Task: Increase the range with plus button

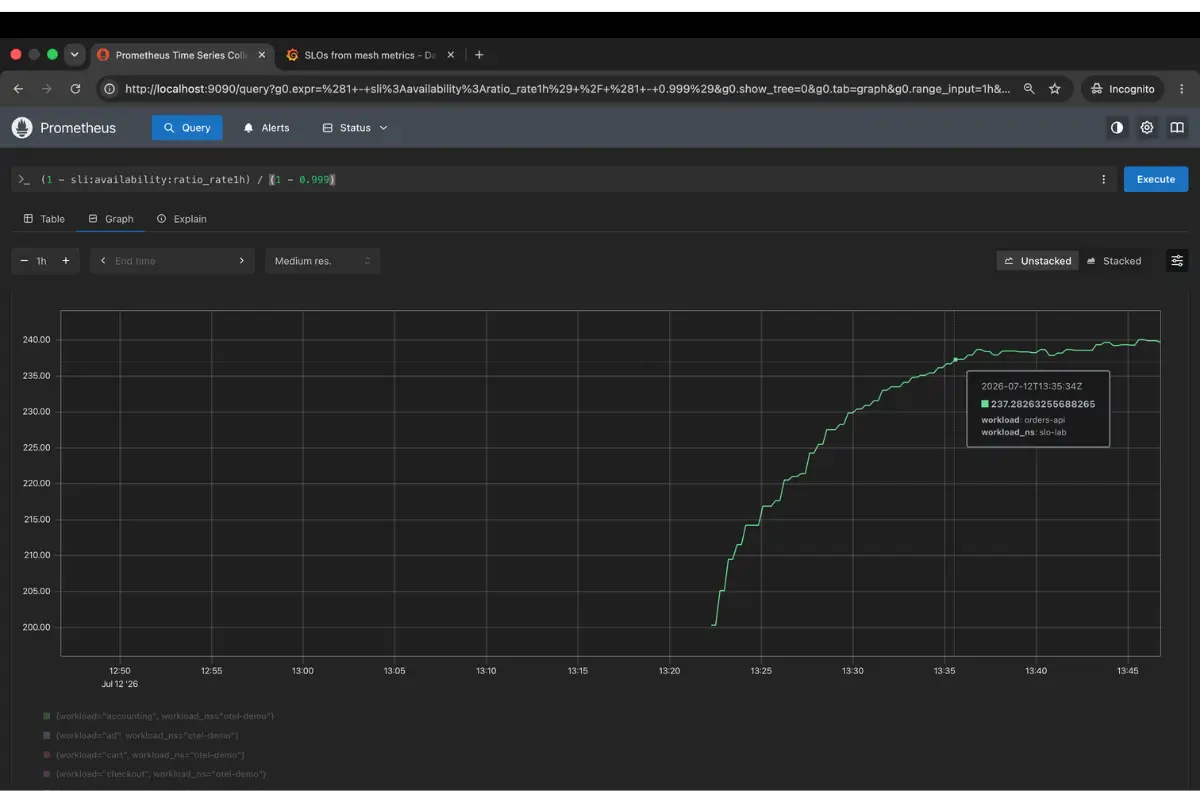Action: (66, 261)
